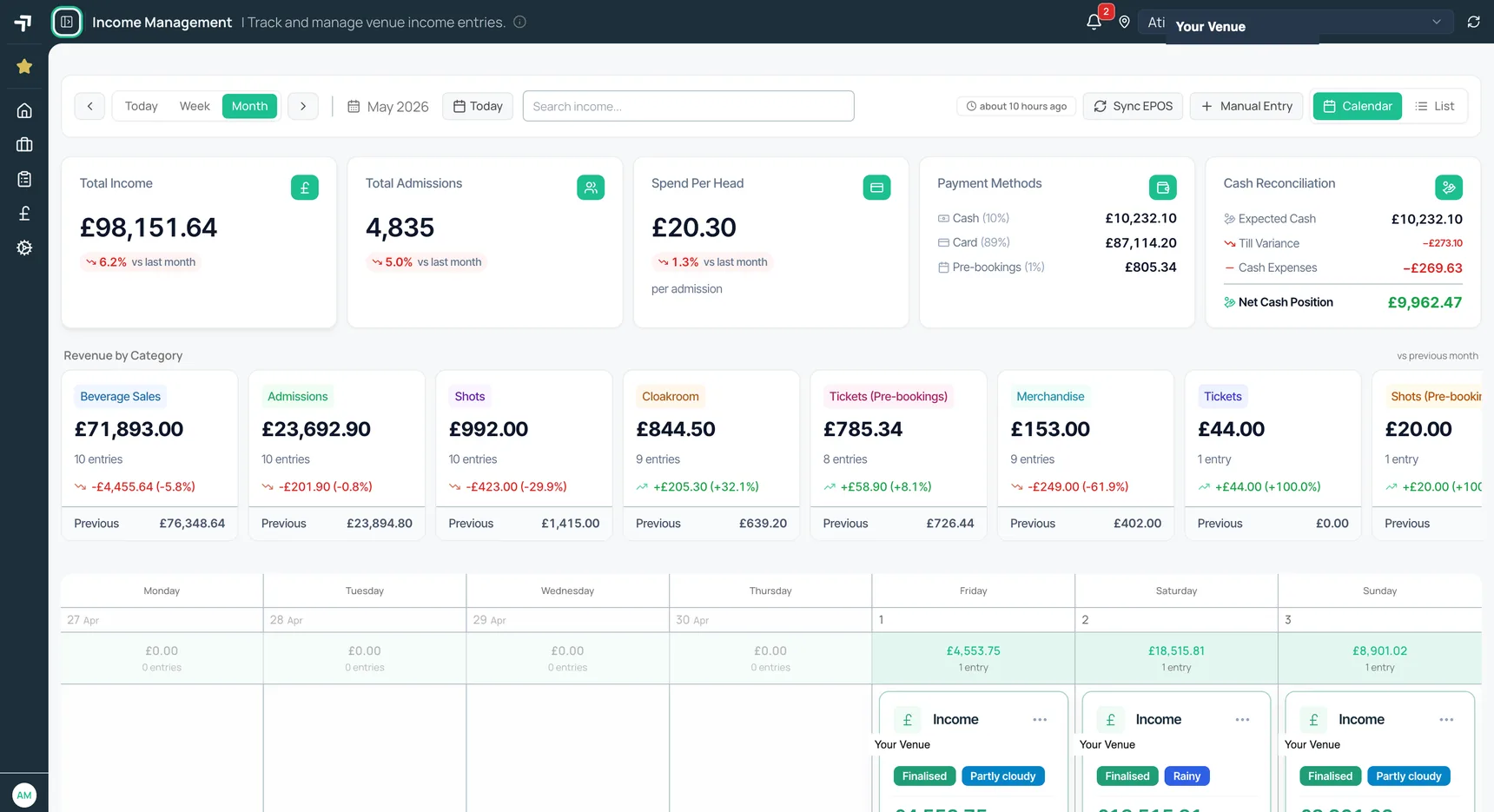Go to previous month arrow
The image size is (1494, 812).
tap(89, 106)
